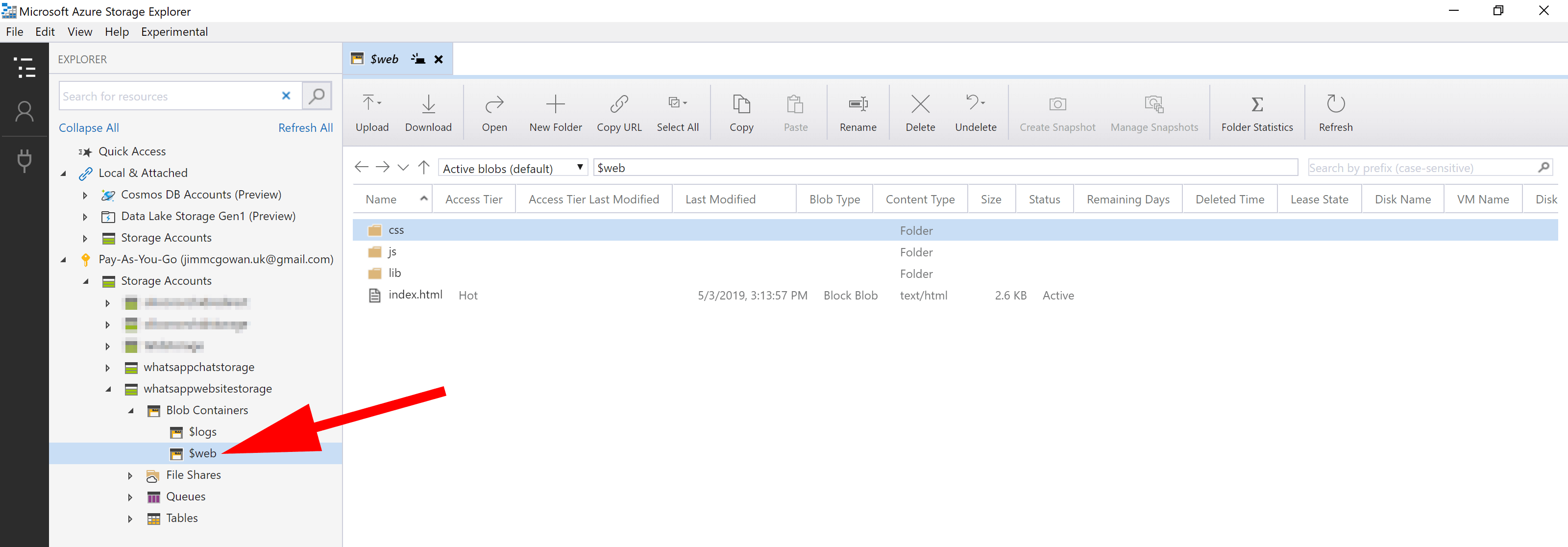The image size is (1568, 547).
Task: Collapse the whatsappwebsitestorage node
Action: pos(108,389)
